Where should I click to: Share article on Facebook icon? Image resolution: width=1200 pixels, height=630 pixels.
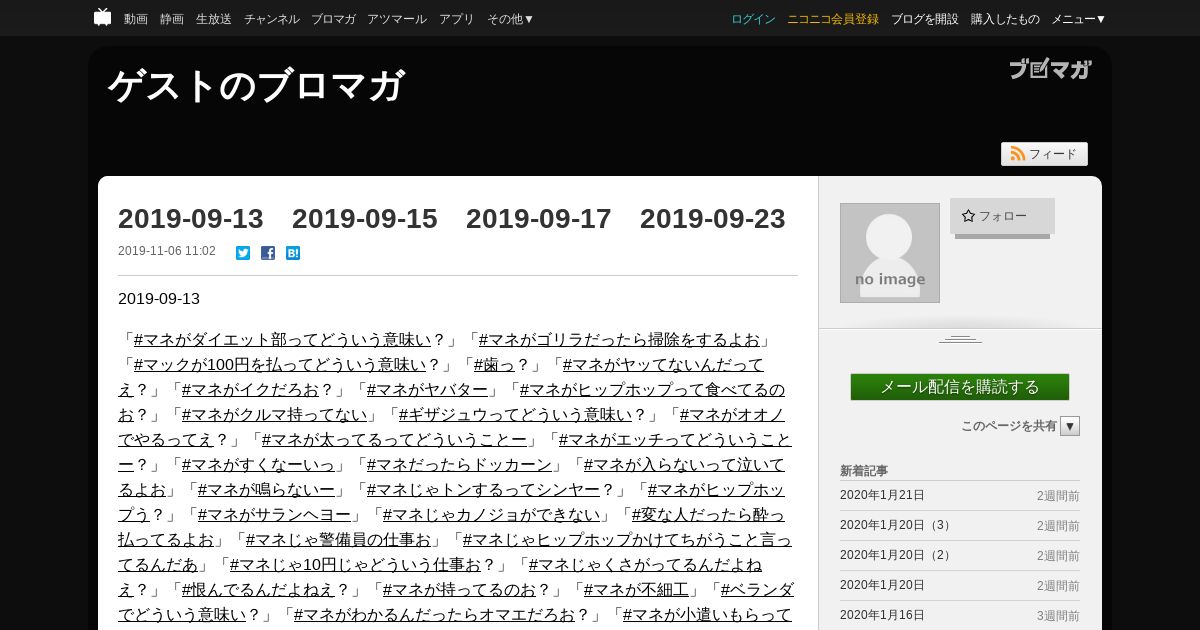tap(268, 253)
